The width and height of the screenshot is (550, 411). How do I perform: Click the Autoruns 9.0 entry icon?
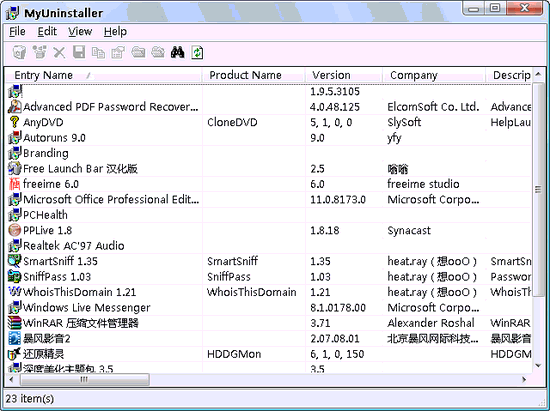click(x=14, y=137)
